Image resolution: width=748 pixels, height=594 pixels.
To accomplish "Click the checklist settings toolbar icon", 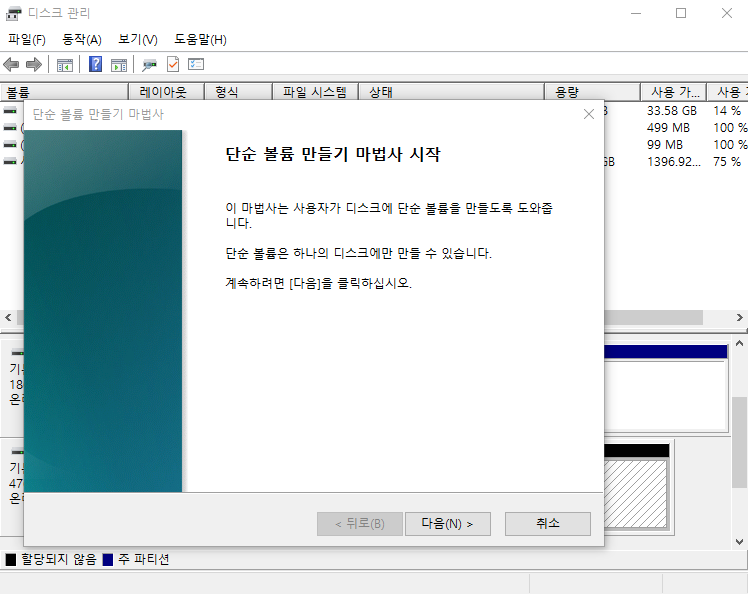I will pos(196,64).
